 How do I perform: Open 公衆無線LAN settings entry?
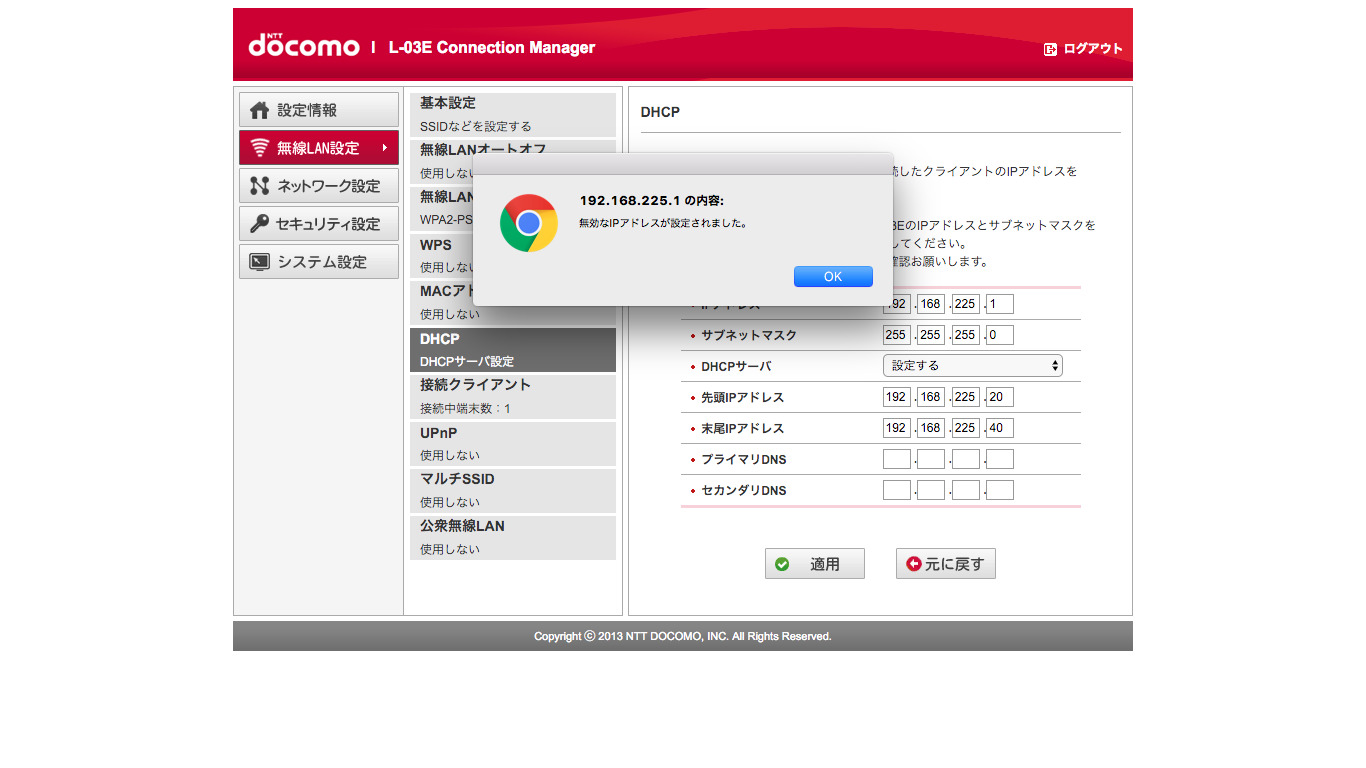click(512, 537)
